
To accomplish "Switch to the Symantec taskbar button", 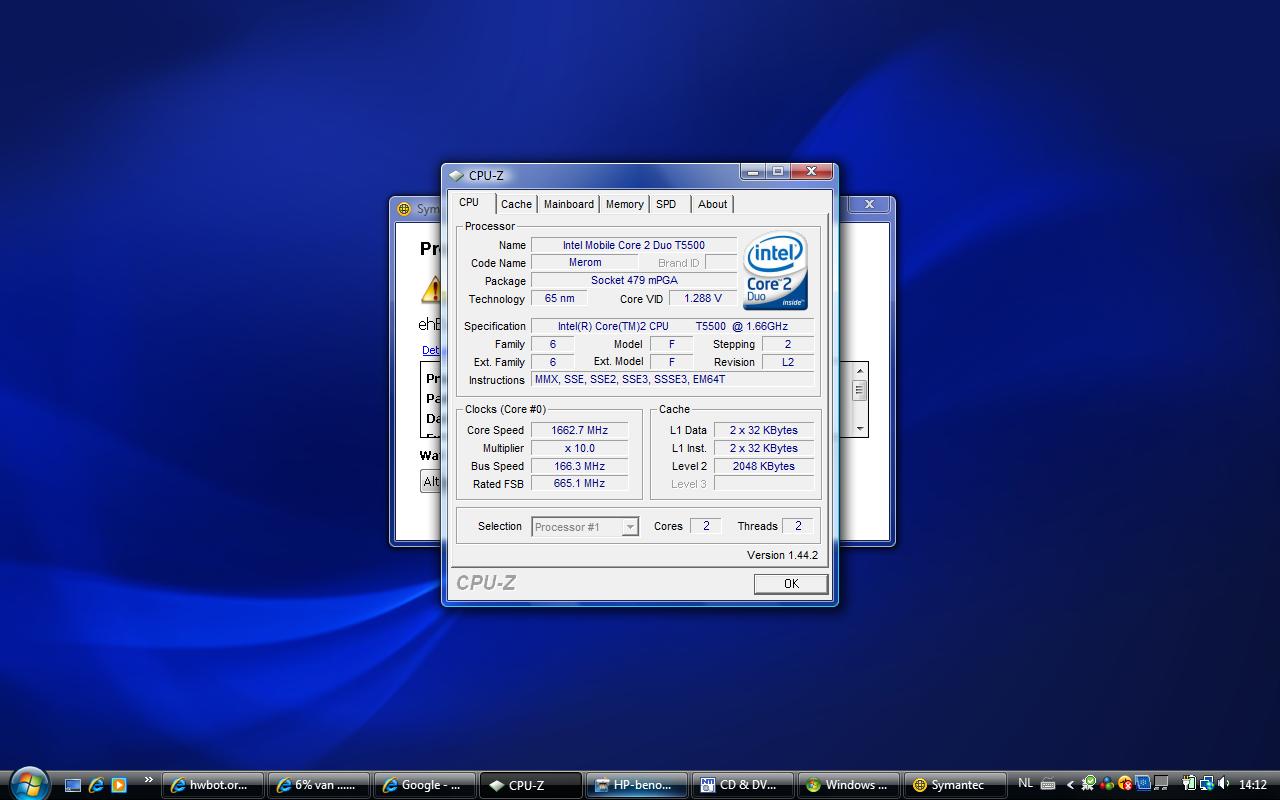I will pos(955,785).
